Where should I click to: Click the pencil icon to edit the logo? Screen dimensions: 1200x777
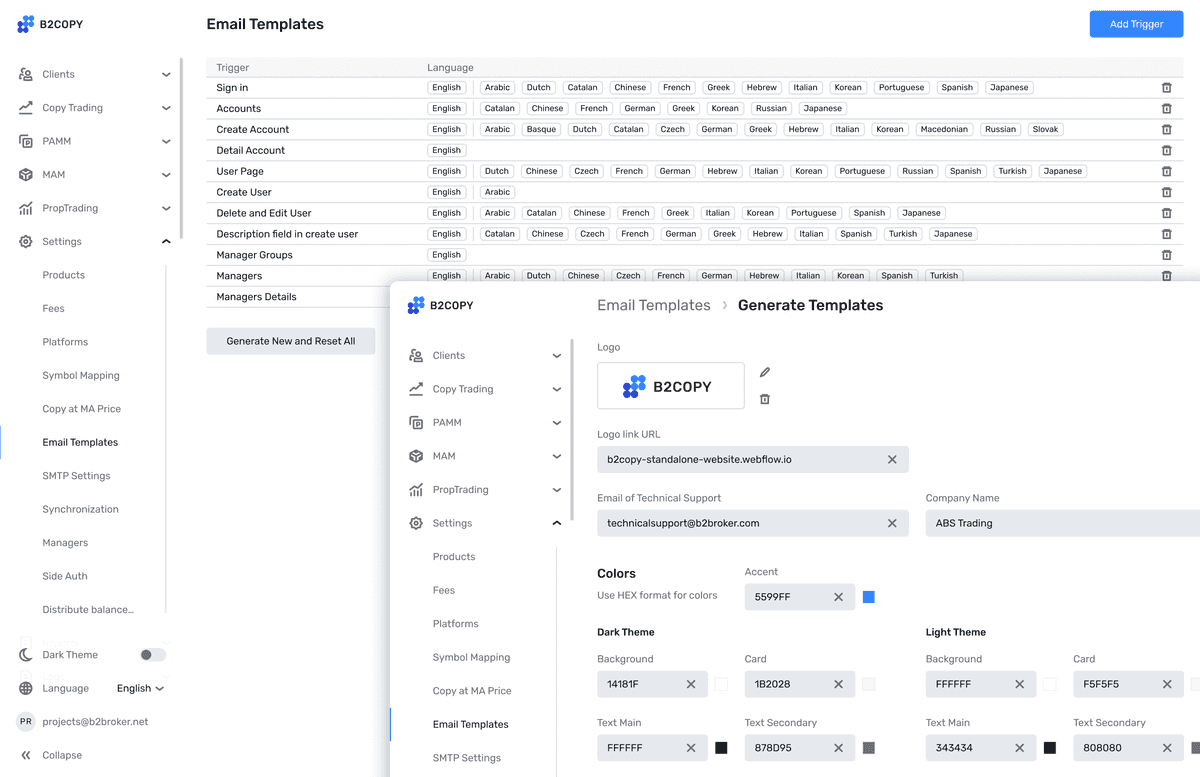tap(765, 371)
